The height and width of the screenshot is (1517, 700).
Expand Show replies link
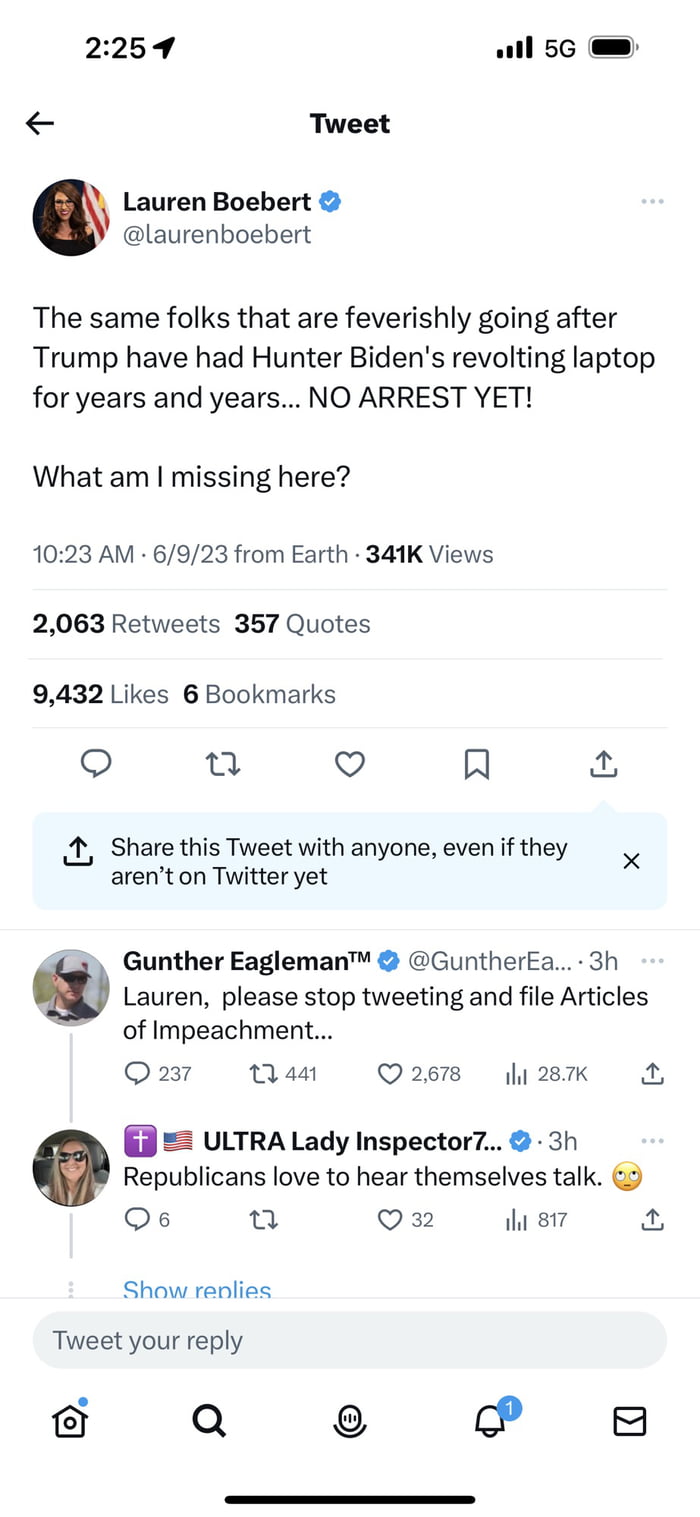[197, 1290]
